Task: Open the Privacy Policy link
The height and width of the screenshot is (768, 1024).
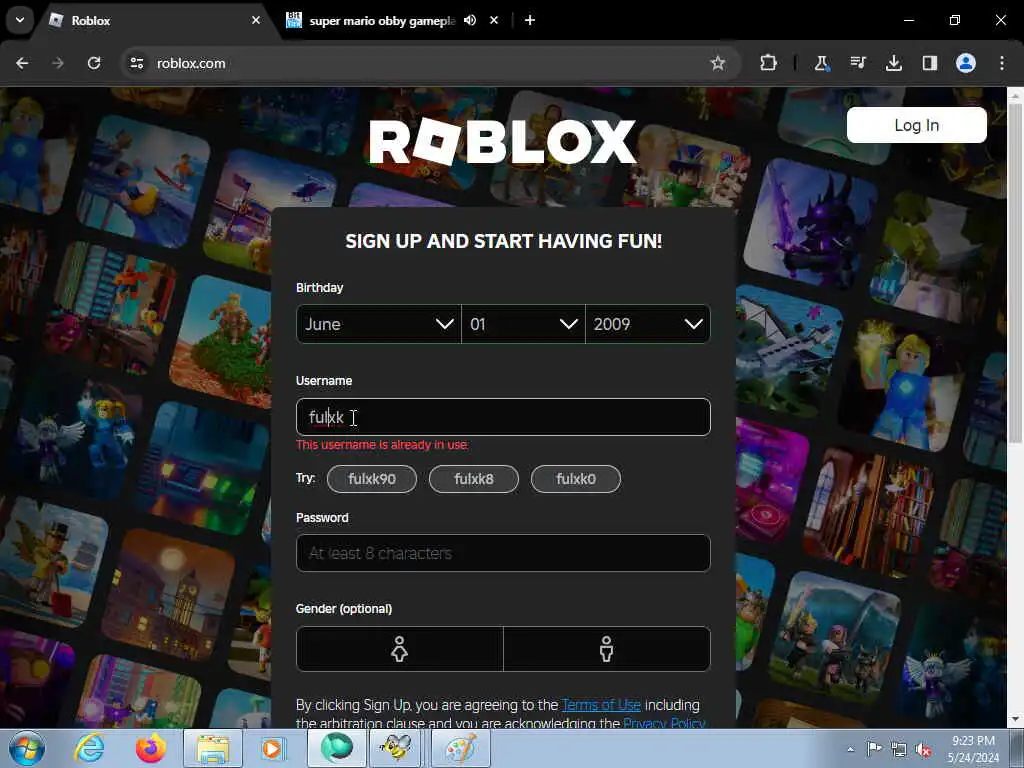Action: (664, 722)
